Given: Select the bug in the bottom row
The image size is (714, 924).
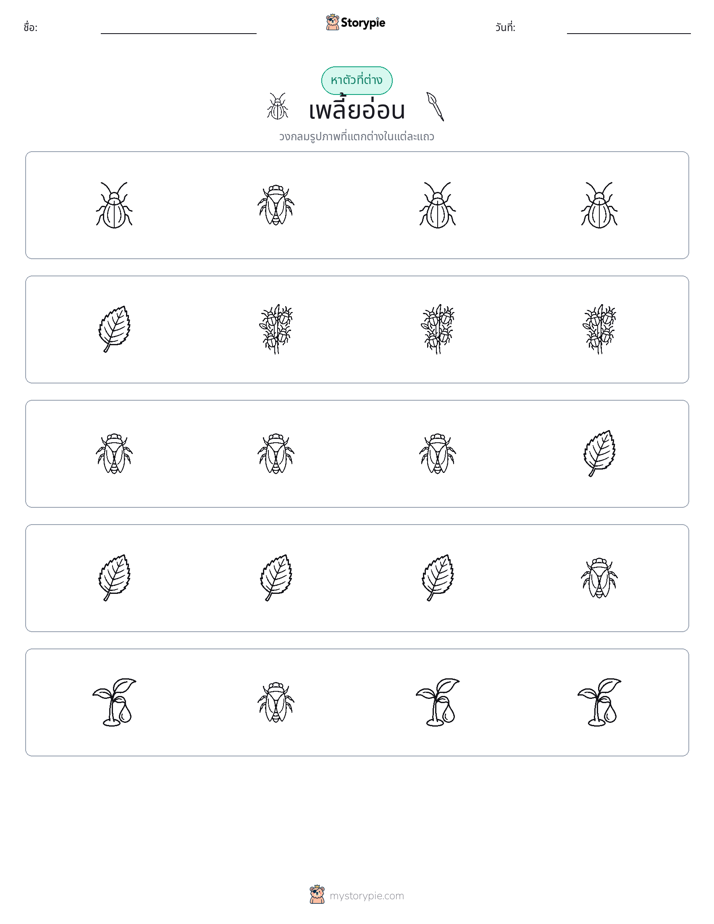Looking at the screenshot, I should [276, 702].
